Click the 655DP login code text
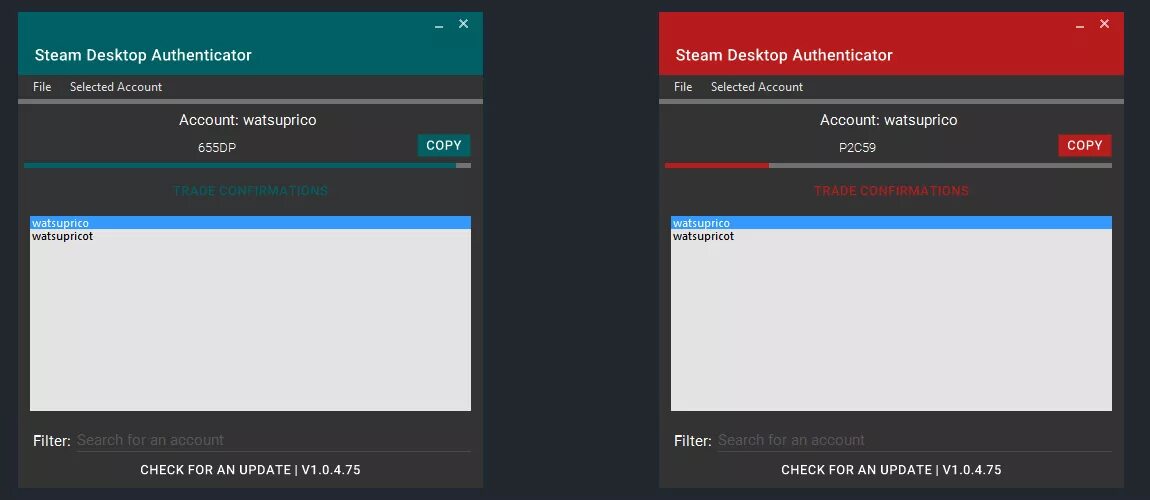The width and height of the screenshot is (1150, 500). (217, 147)
